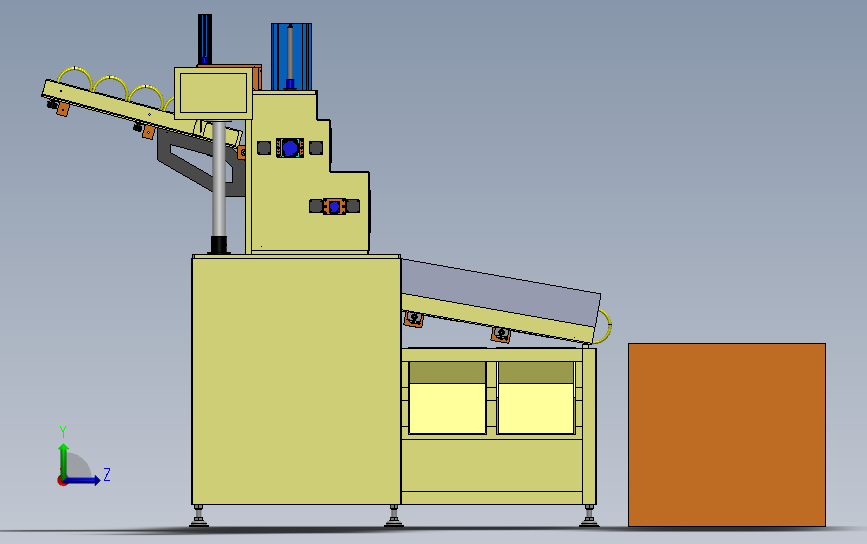Select the grey vertical support pole under the monitor
The width and height of the screenshot is (867, 544).
(x=219, y=179)
